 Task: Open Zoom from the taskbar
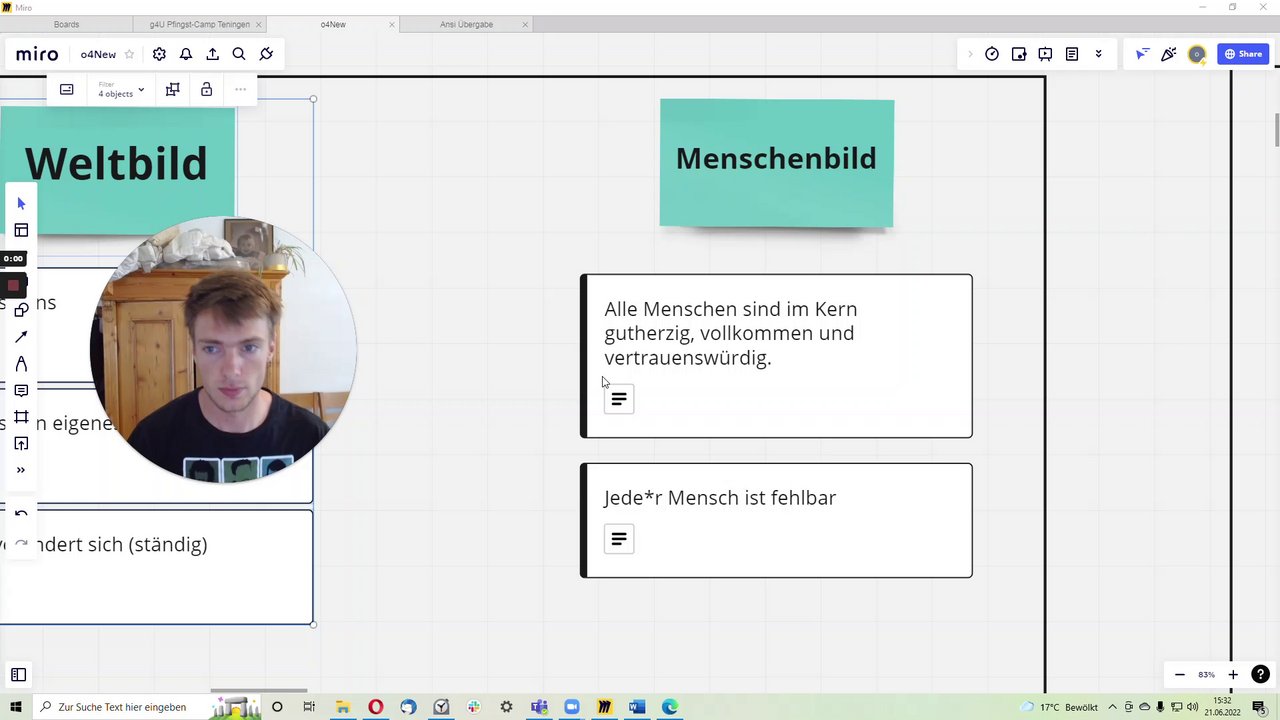572,707
